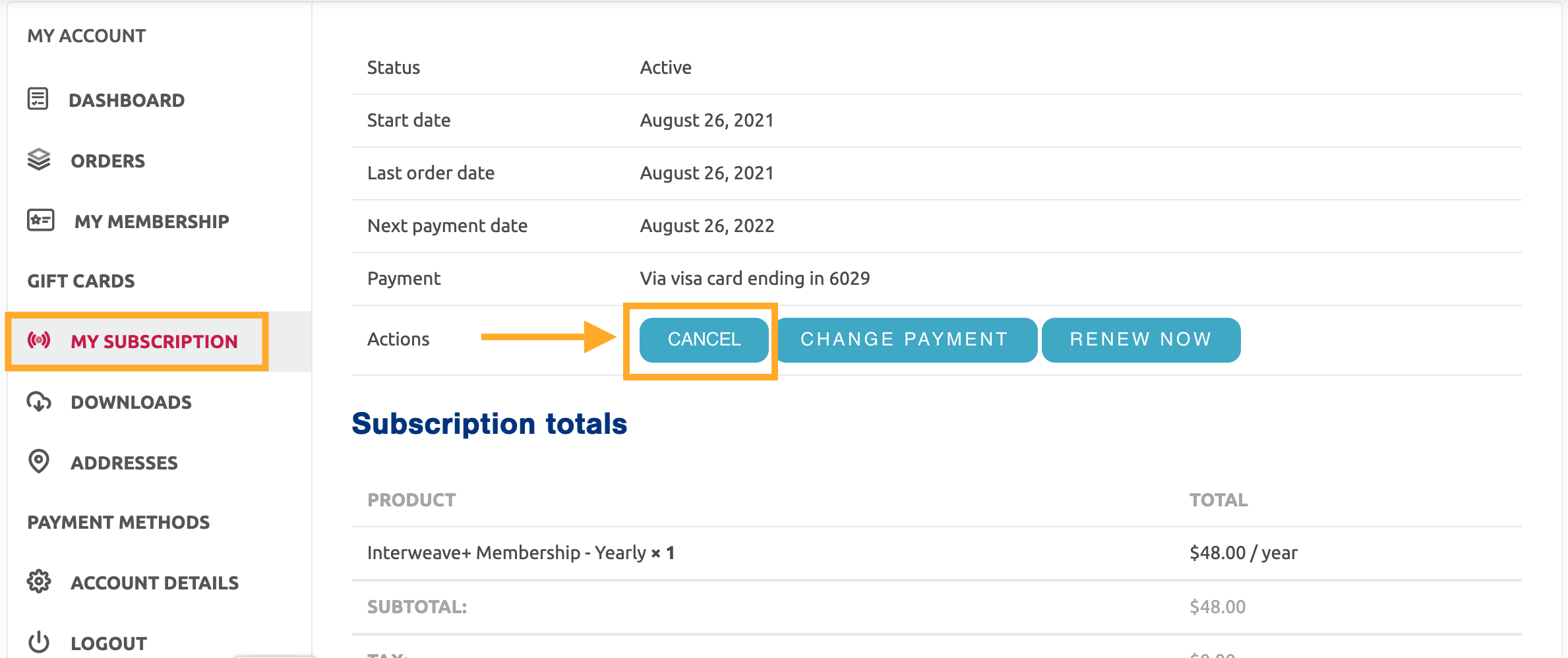The width and height of the screenshot is (1568, 658).
Task: Open the Downloads menu entry
Action: point(131,402)
